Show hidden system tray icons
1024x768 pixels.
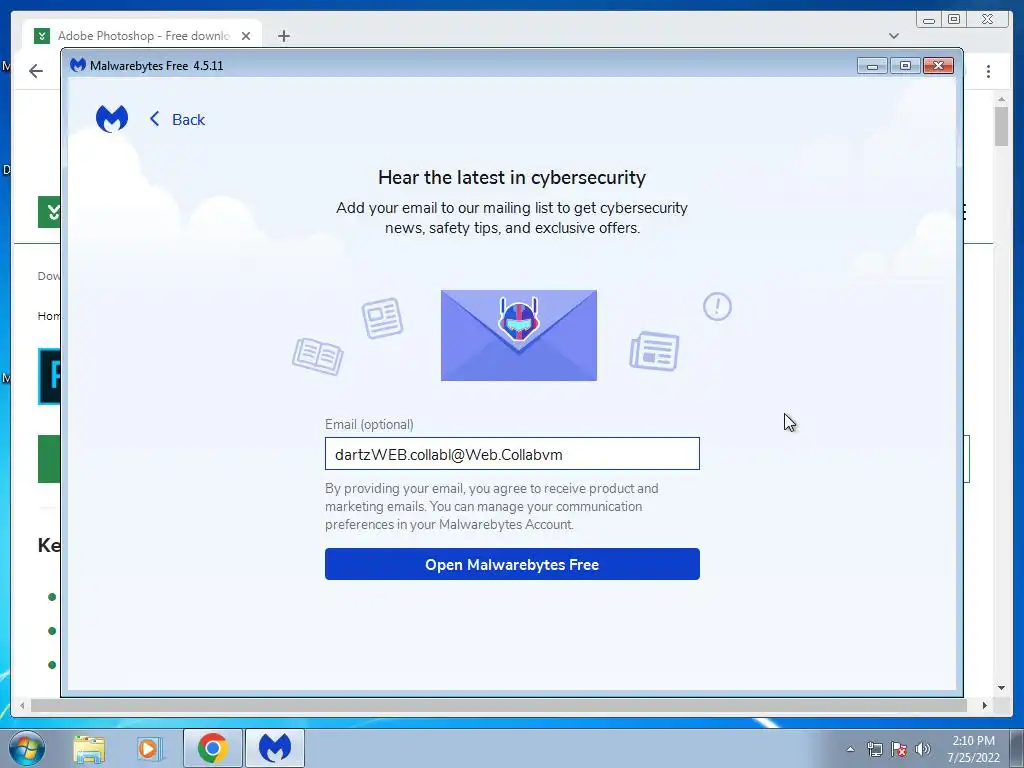(850, 749)
